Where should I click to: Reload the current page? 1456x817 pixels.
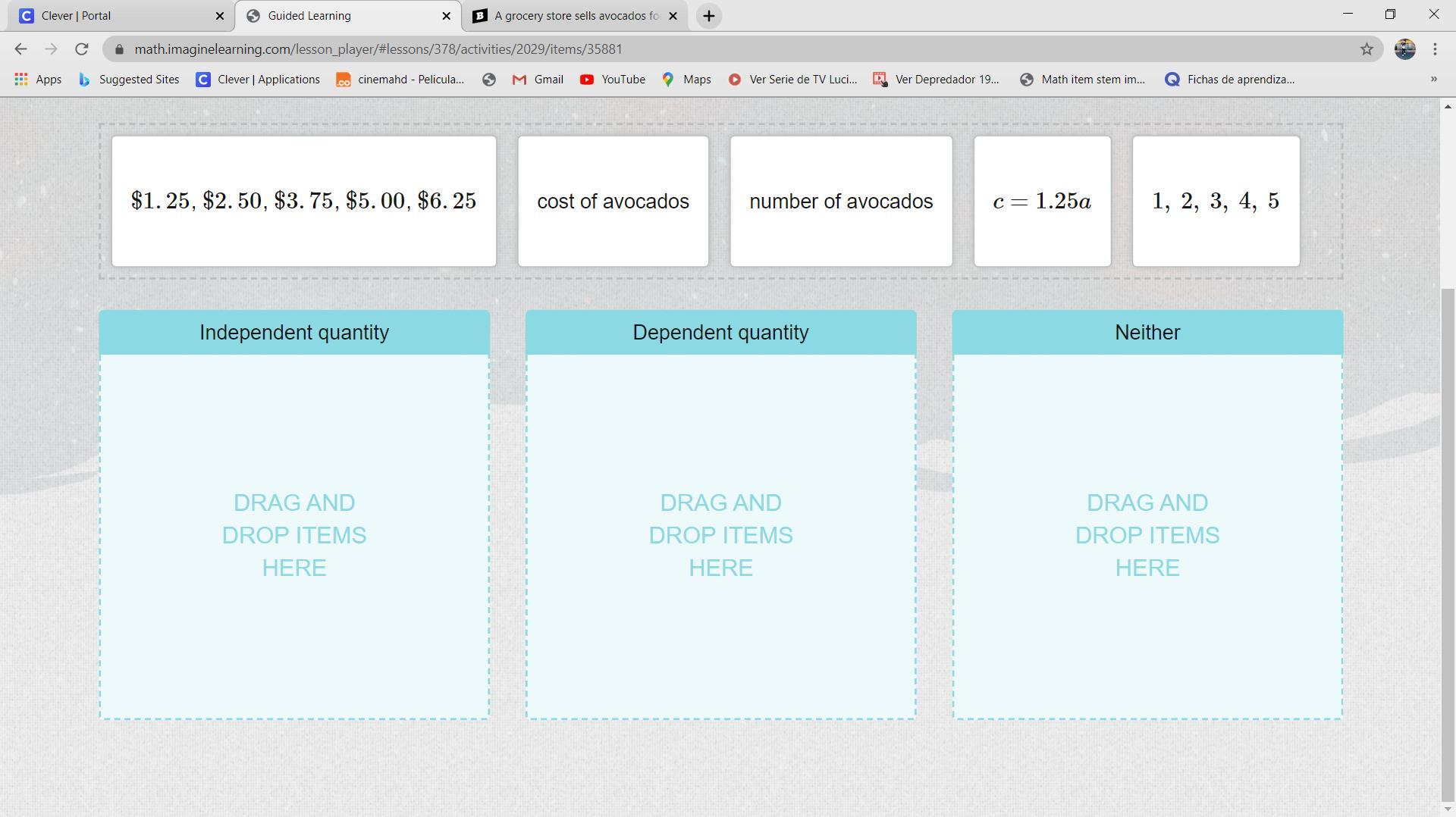(x=82, y=49)
